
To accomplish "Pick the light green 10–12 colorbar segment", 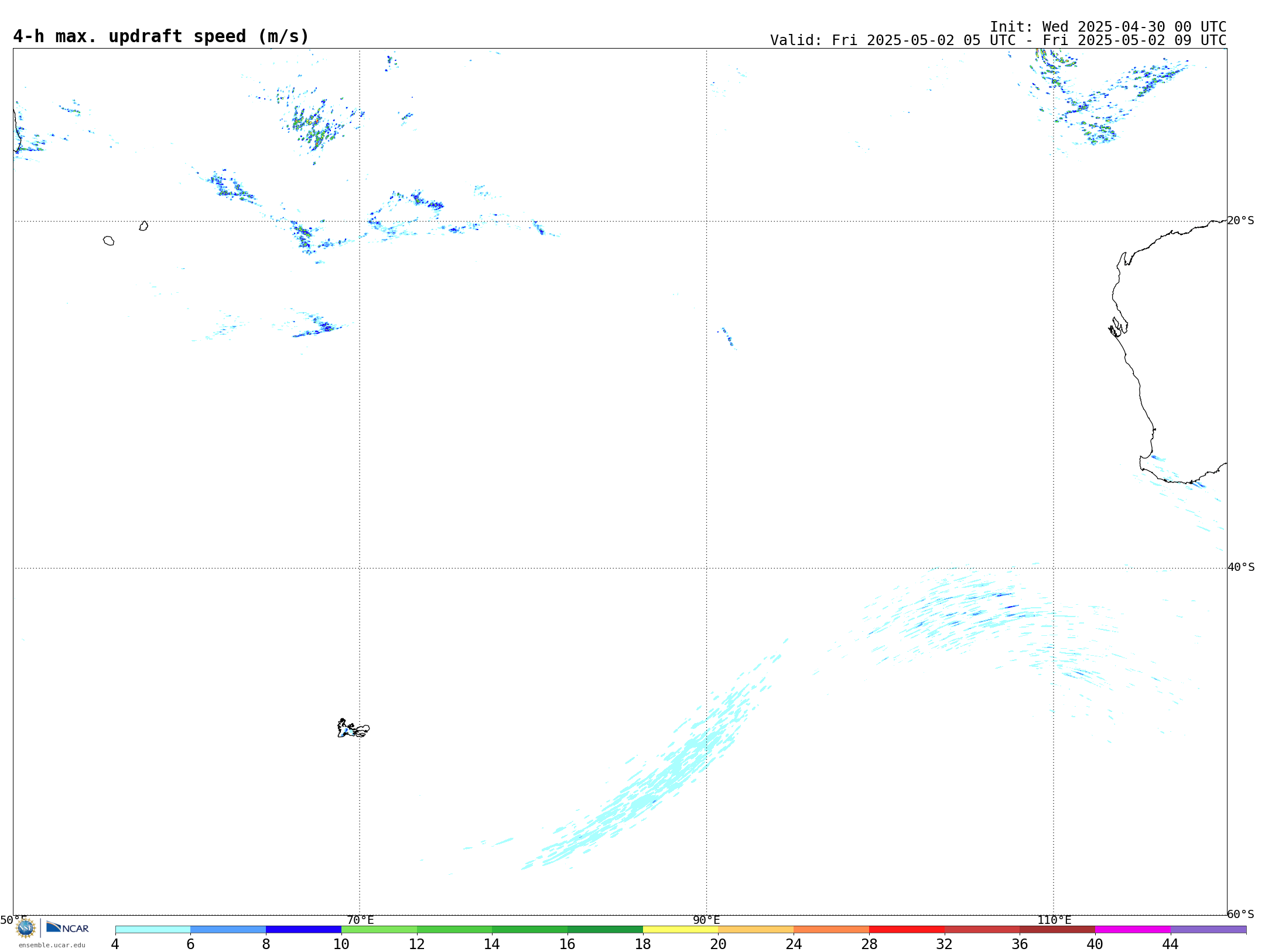I will [x=379, y=929].
